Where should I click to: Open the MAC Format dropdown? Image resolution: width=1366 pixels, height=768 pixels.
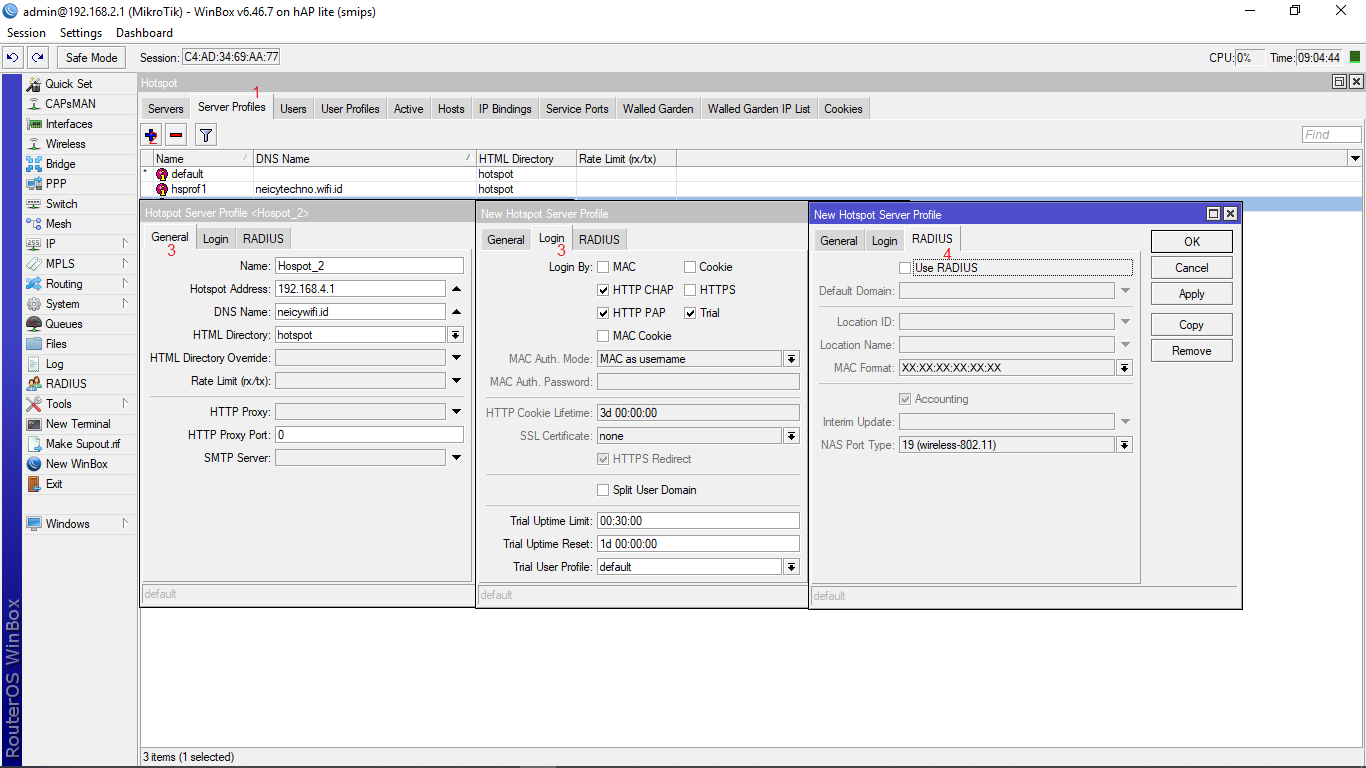point(1124,368)
